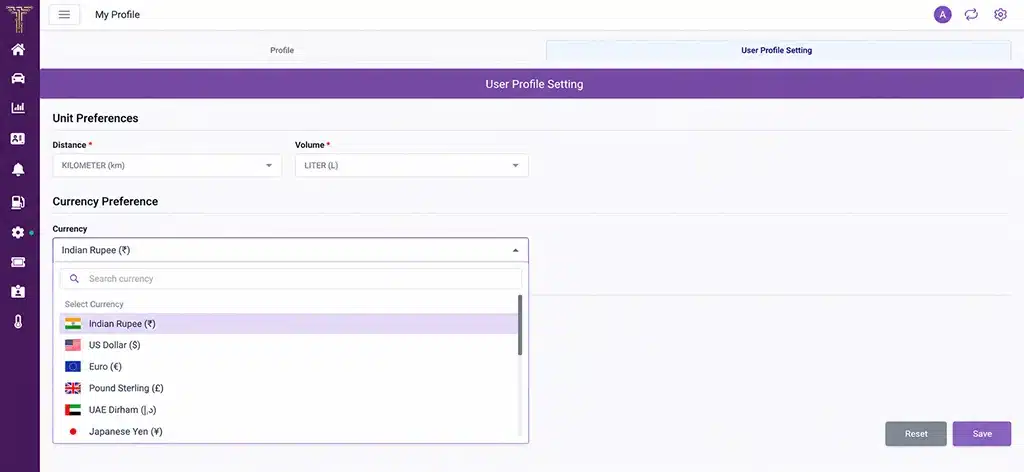Select Indian Rupee (₹) option
Image resolution: width=1024 pixels, height=472 pixels.
289,324
